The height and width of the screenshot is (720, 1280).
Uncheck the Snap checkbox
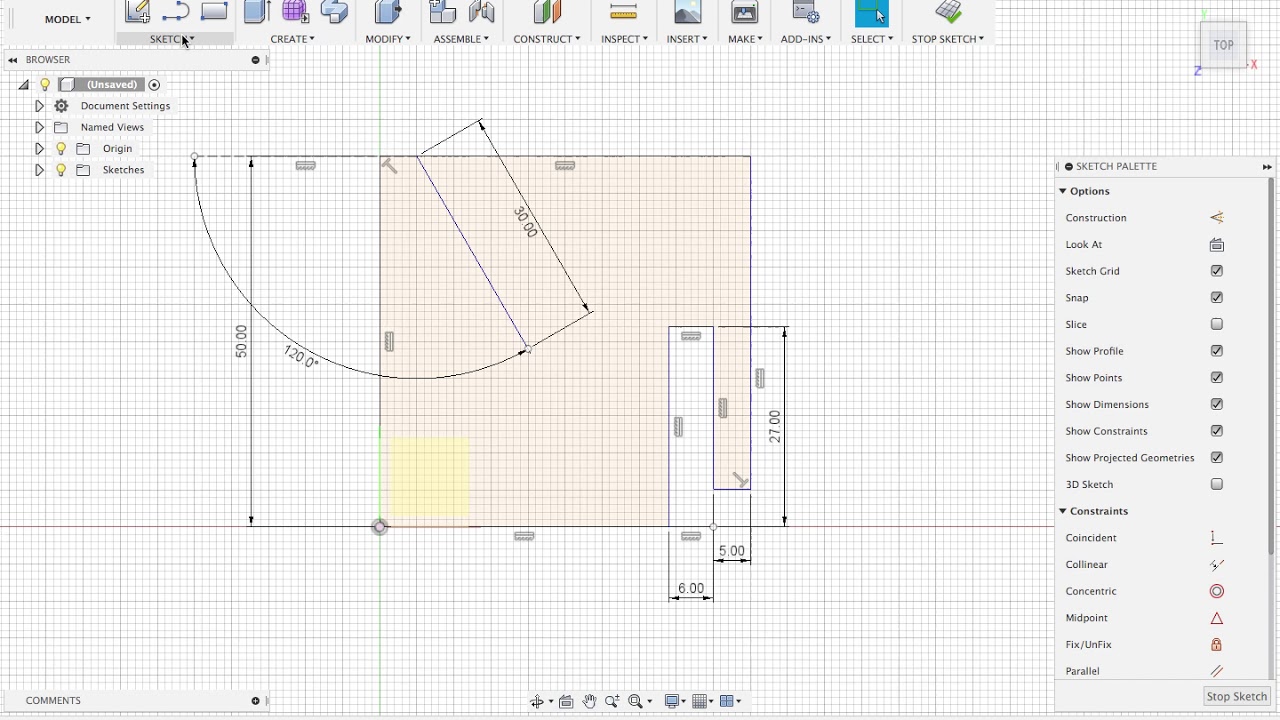pyautogui.click(x=1217, y=298)
